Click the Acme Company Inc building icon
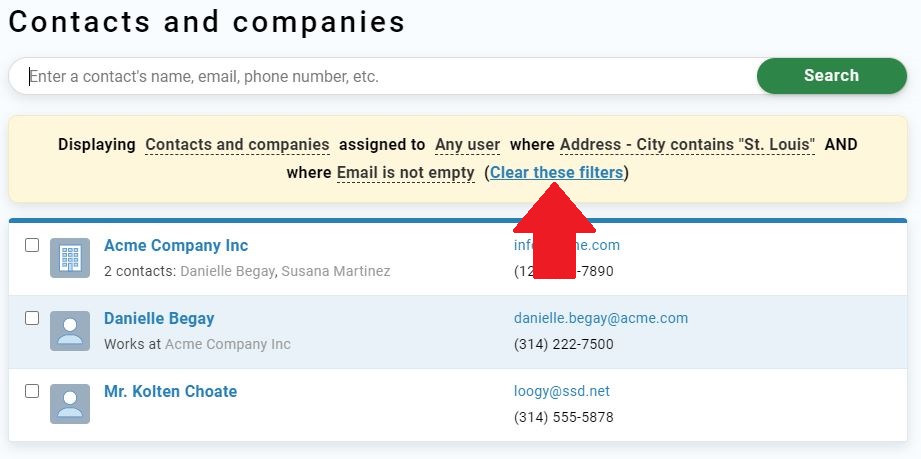 pos(70,258)
